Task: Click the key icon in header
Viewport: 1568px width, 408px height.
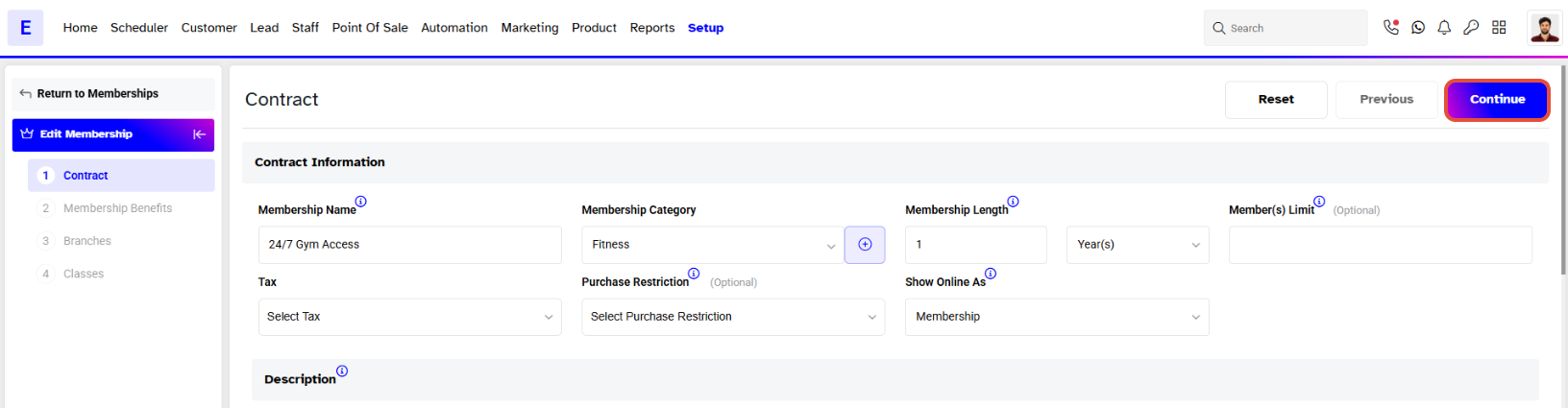Action: [1471, 28]
